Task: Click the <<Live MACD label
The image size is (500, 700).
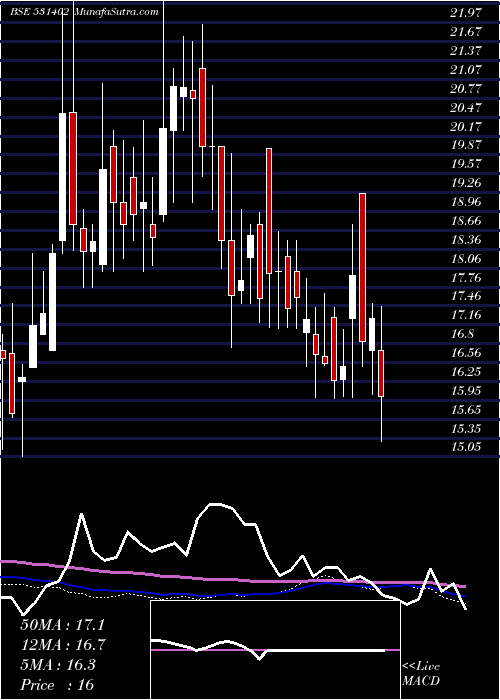Action: [x=421, y=674]
